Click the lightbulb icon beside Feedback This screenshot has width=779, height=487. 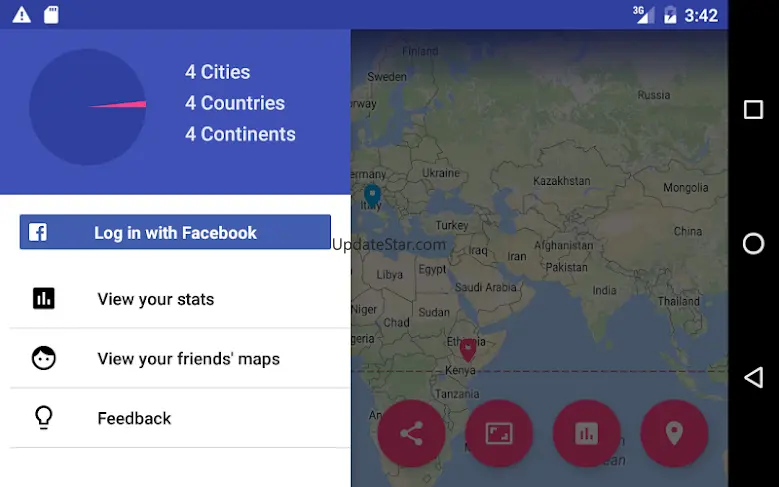coord(44,417)
